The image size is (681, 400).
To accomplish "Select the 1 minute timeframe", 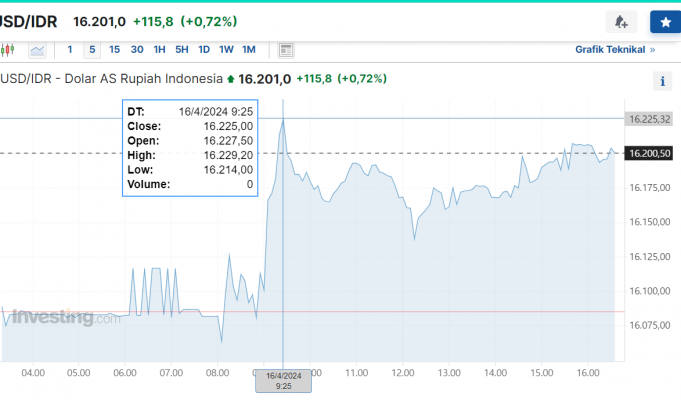I will coord(70,49).
